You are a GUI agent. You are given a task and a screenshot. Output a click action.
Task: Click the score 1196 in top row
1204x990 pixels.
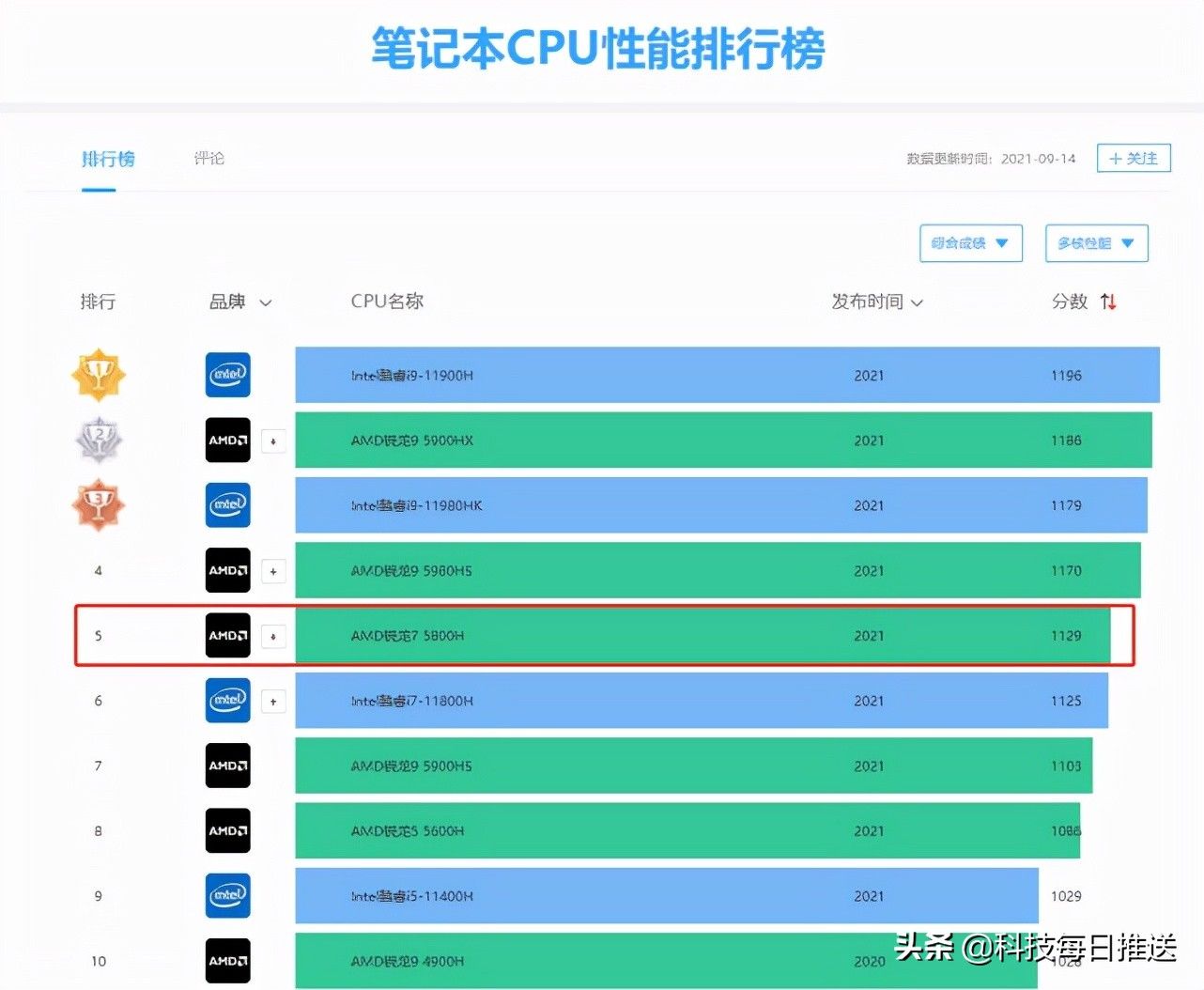[x=1066, y=376]
